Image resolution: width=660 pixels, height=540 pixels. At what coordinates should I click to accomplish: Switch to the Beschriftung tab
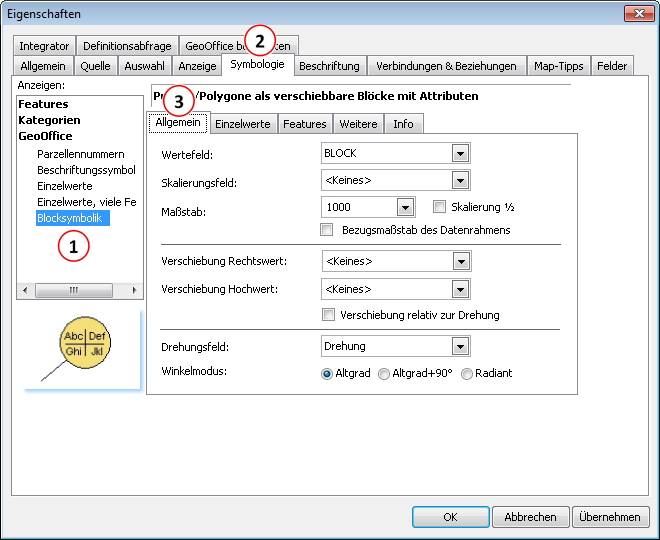coord(329,66)
